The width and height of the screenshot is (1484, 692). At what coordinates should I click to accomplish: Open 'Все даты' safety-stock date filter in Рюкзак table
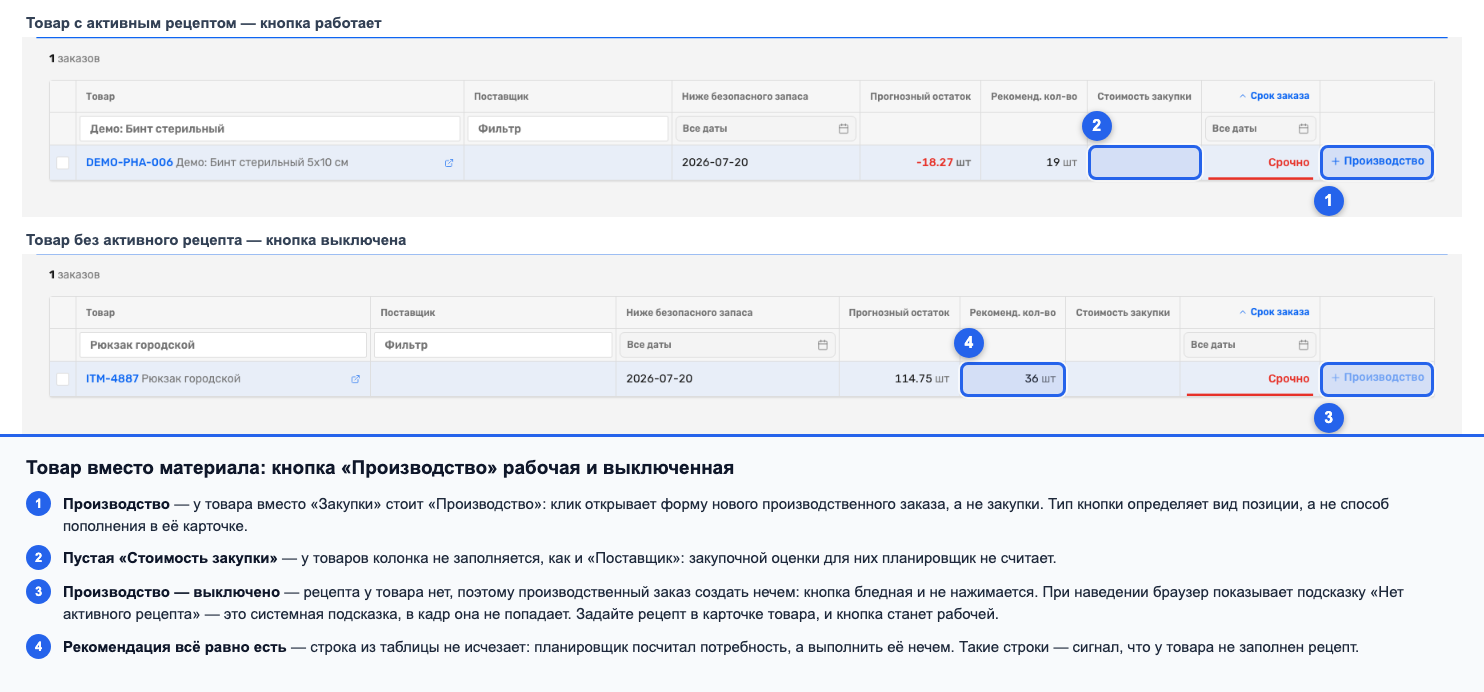727,345
